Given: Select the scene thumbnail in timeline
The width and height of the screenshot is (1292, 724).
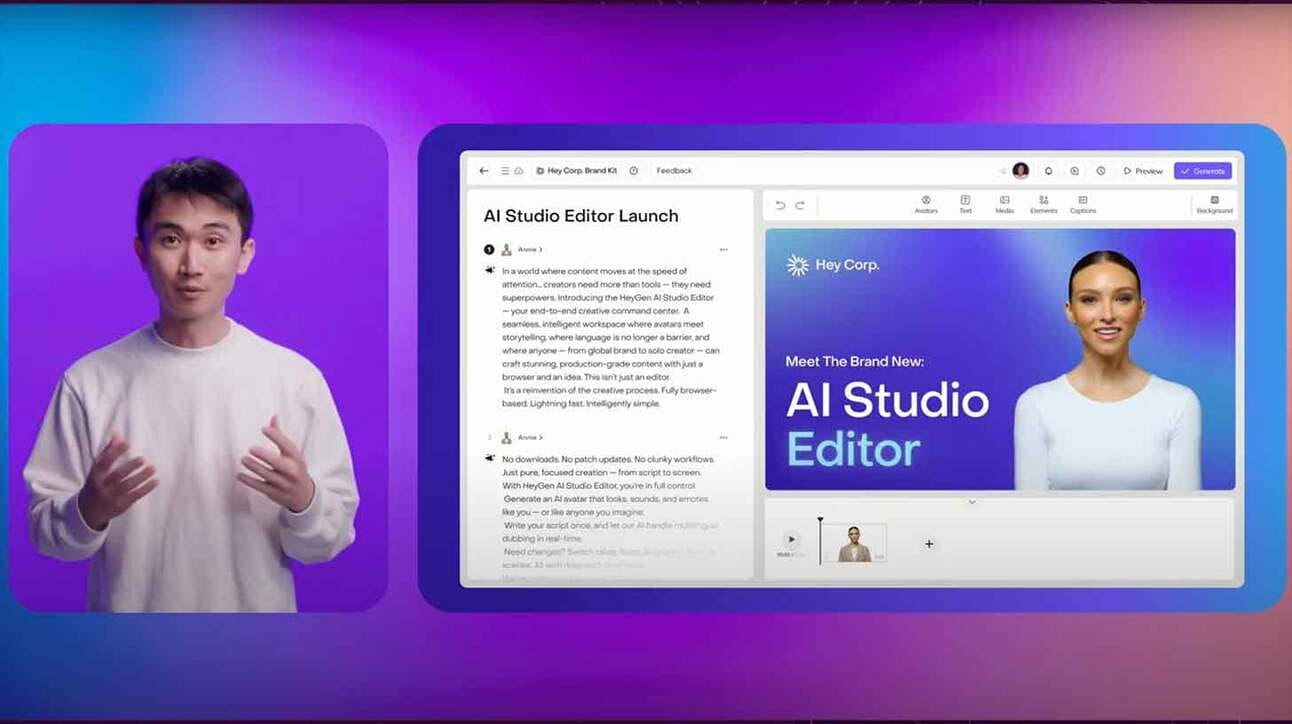Looking at the screenshot, I should [x=854, y=543].
